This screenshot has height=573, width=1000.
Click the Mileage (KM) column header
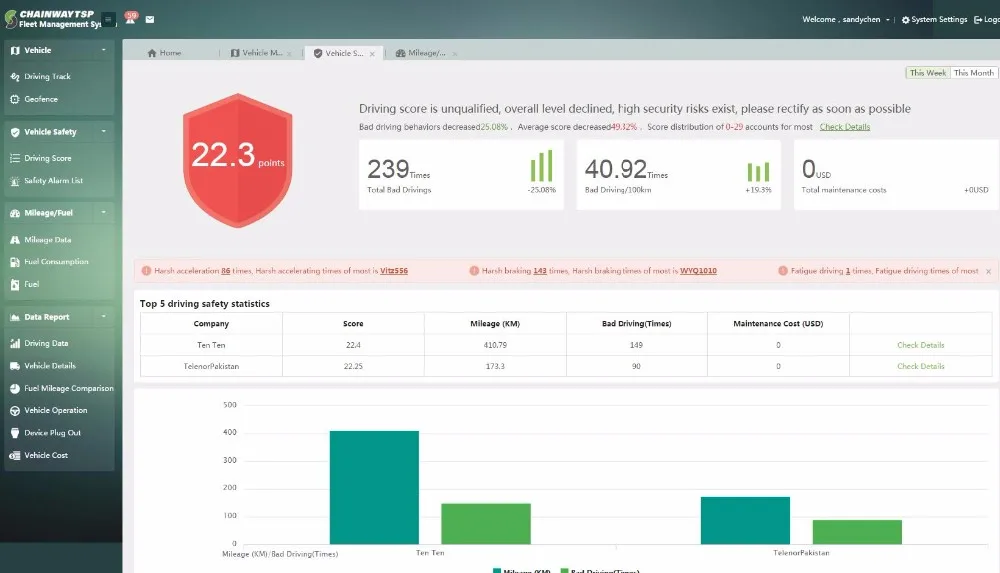click(x=495, y=324)
